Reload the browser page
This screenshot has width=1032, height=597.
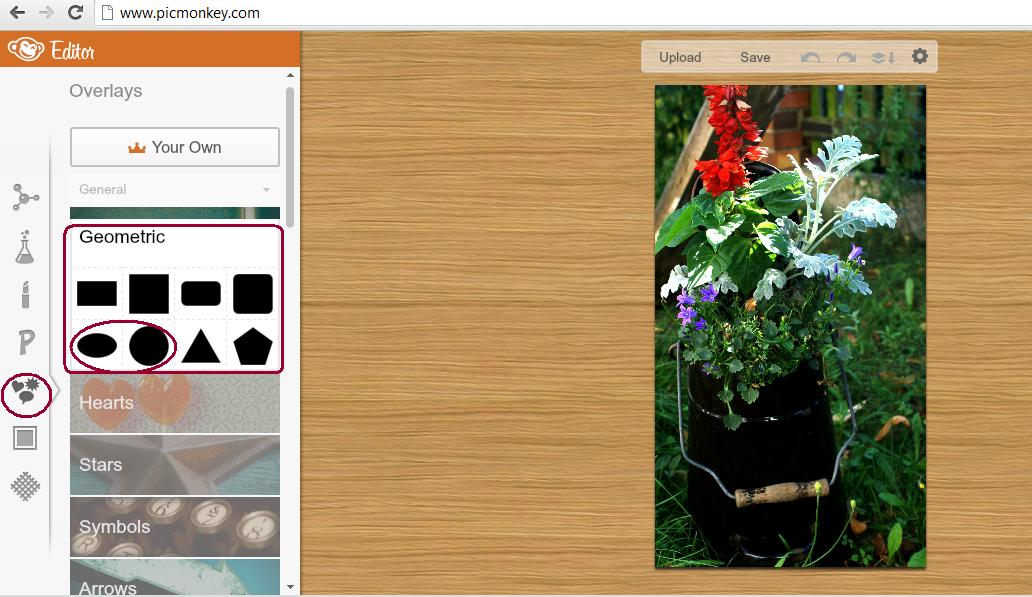coord(76,13)
